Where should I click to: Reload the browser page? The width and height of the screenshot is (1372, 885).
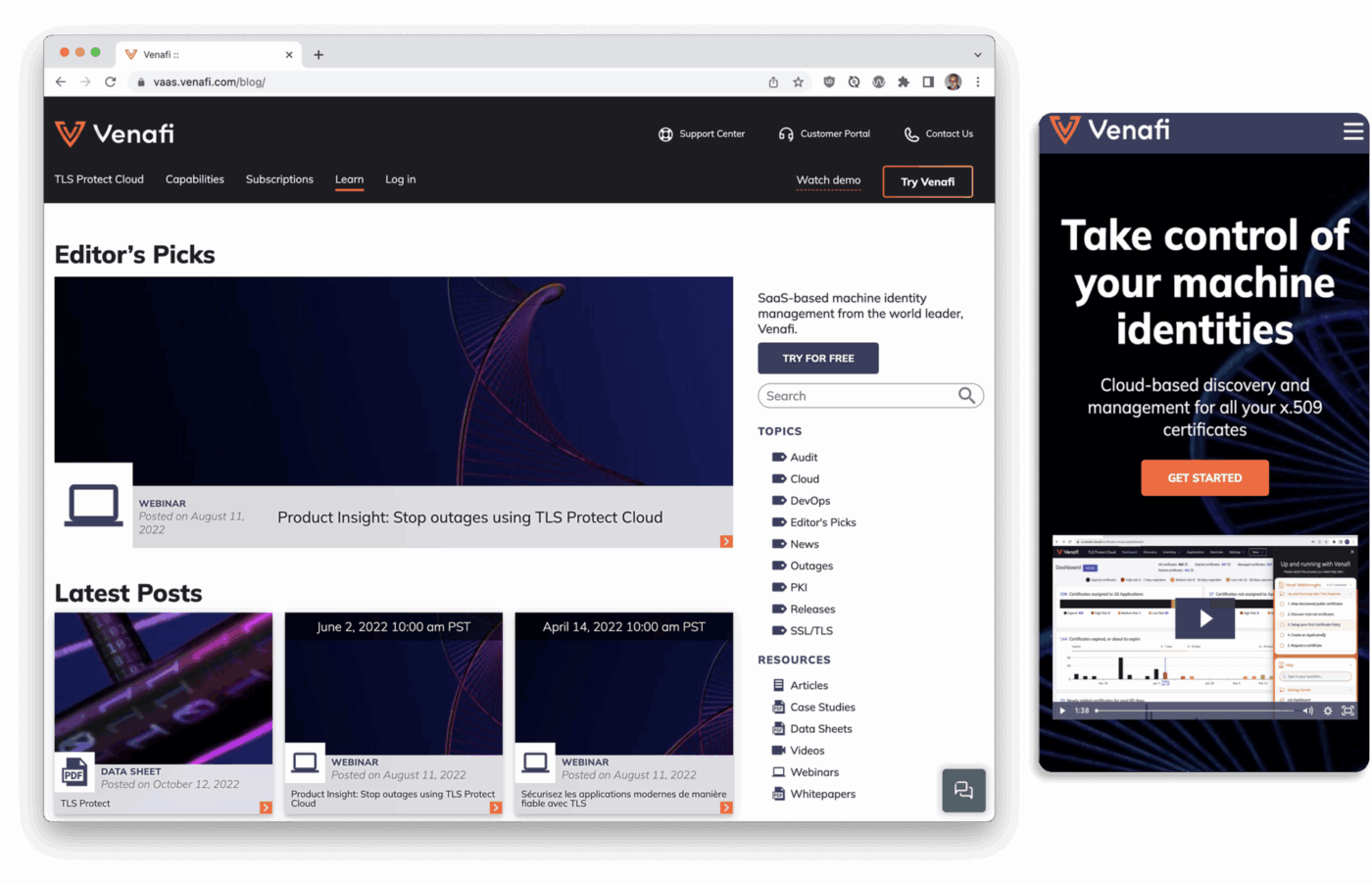tap(110, 82)
